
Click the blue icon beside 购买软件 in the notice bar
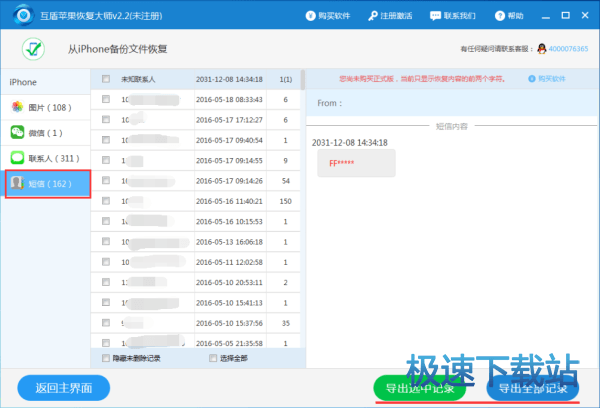pyautogui.click(x=532, y=79)
